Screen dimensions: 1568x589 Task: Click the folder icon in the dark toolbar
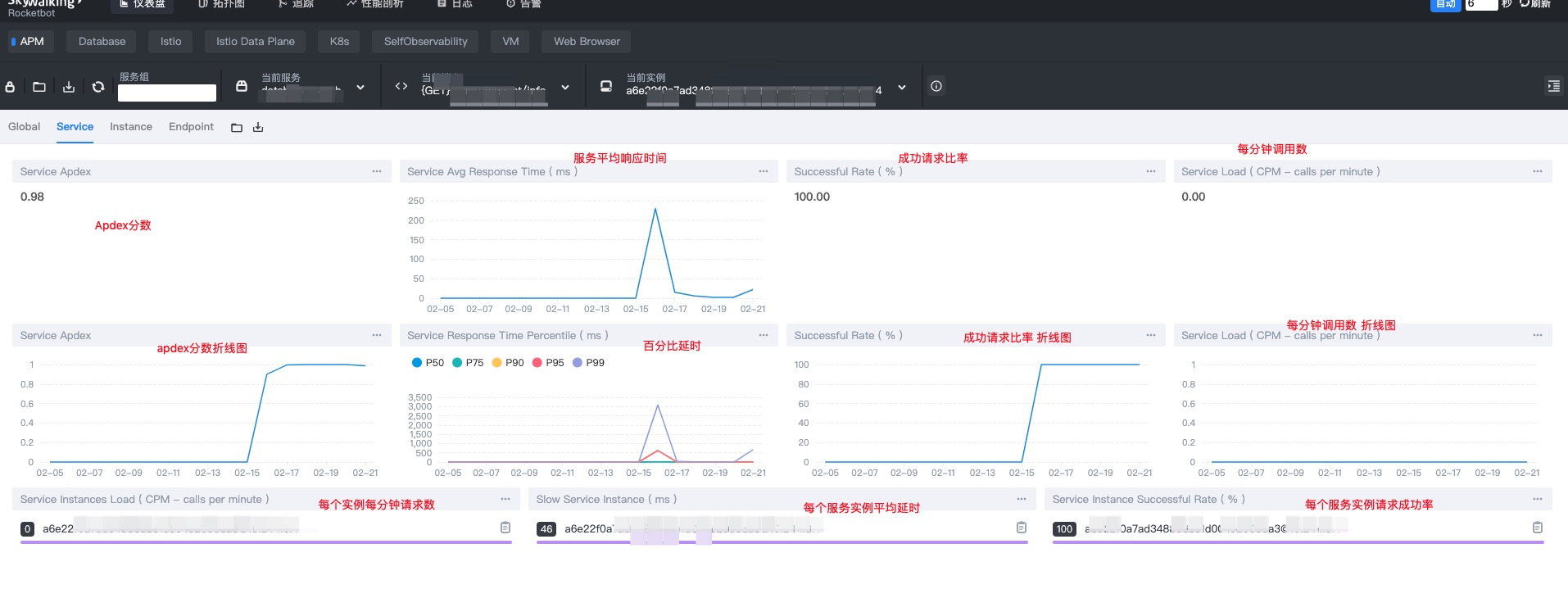click(39, 86)
